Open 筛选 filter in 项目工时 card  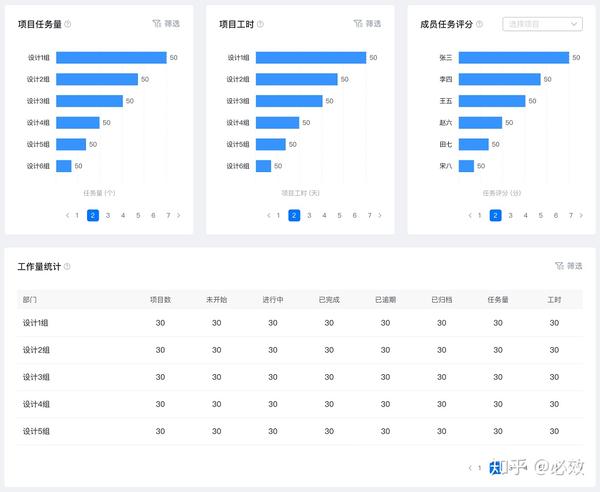point(367,23)
